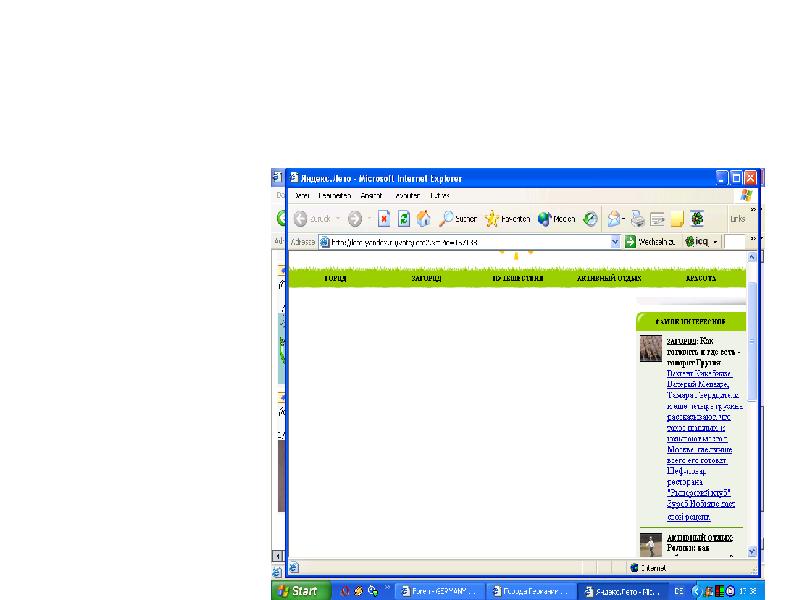The image size is (800, 600).
Task: Select the ГОРОД tab on green navigation bar
Action: point(335,279)
